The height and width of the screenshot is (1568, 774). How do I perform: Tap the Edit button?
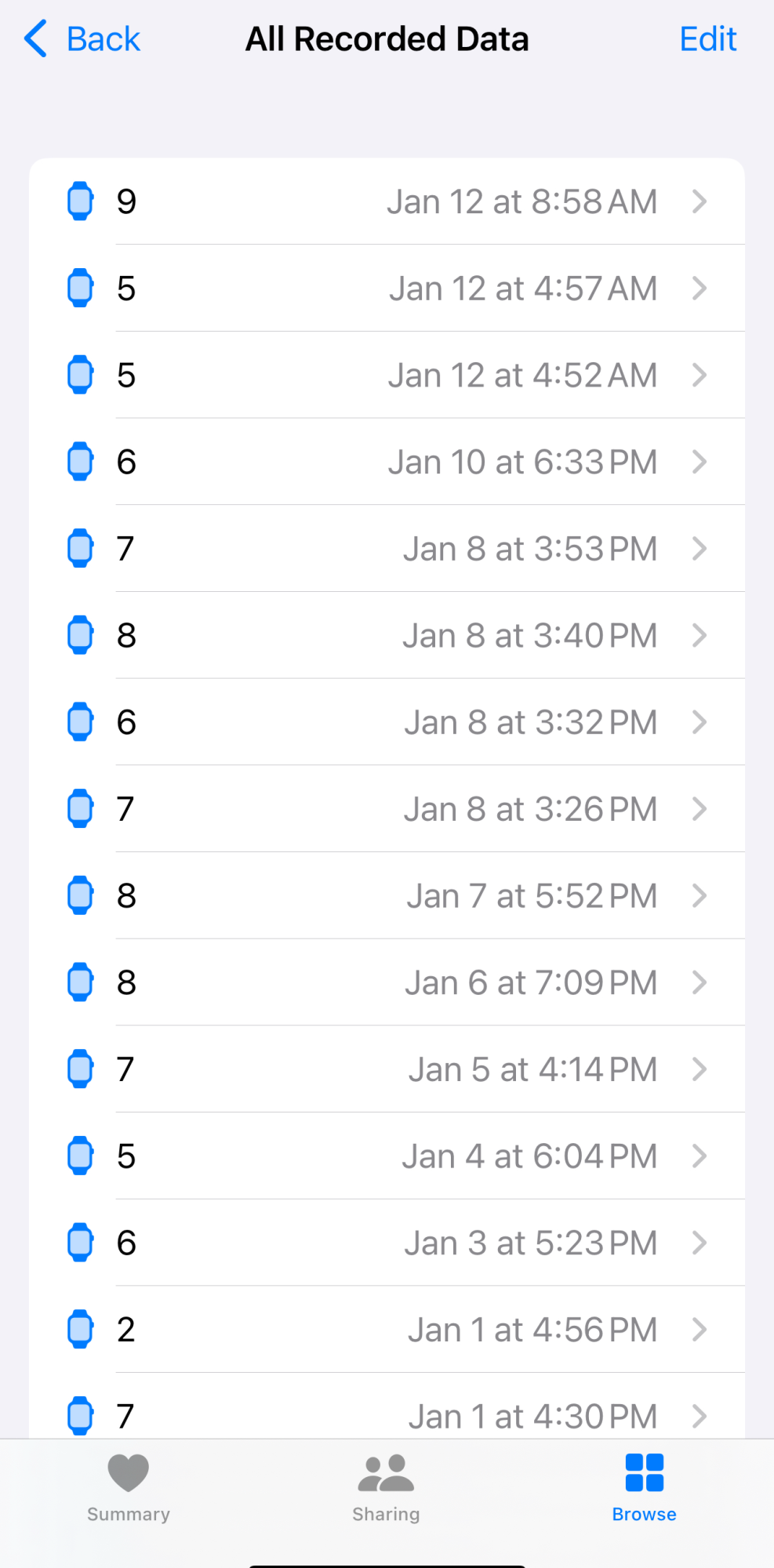(x=707, y=39)
